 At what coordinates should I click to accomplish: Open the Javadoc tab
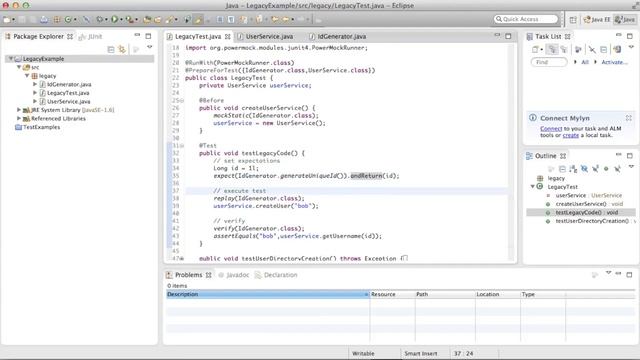click(x=233, y=275)
